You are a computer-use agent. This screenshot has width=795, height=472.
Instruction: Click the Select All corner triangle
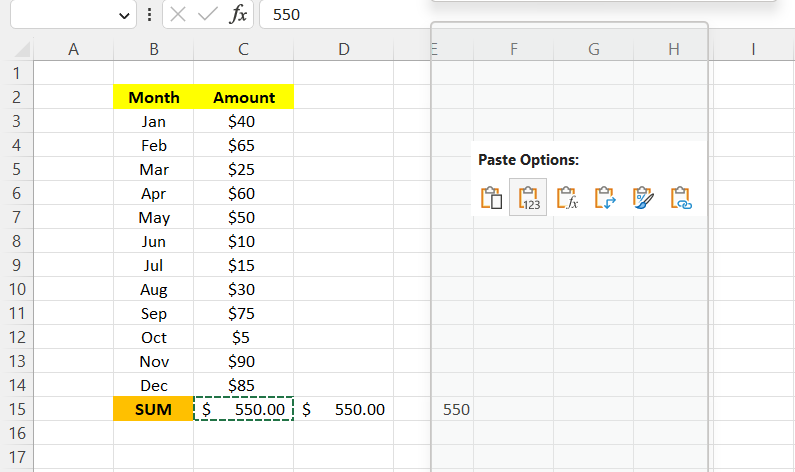pos(24,50)
